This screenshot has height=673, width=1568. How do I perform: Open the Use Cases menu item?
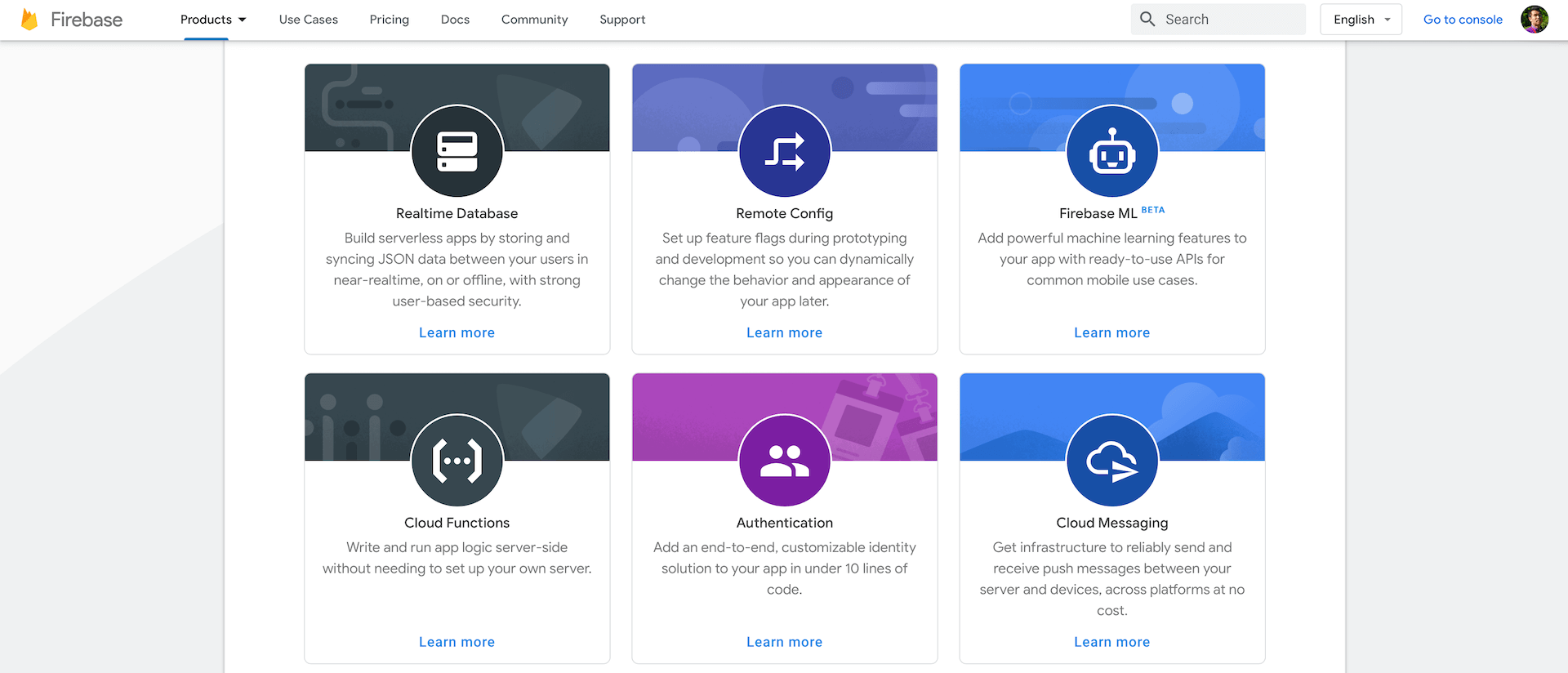point(308,20)
